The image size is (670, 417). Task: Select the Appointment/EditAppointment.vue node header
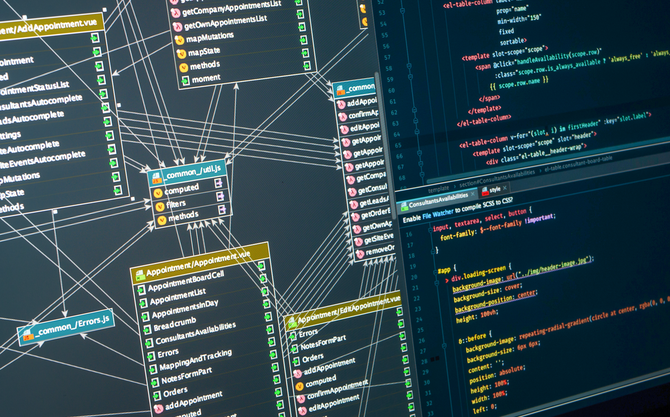[343, 311]
